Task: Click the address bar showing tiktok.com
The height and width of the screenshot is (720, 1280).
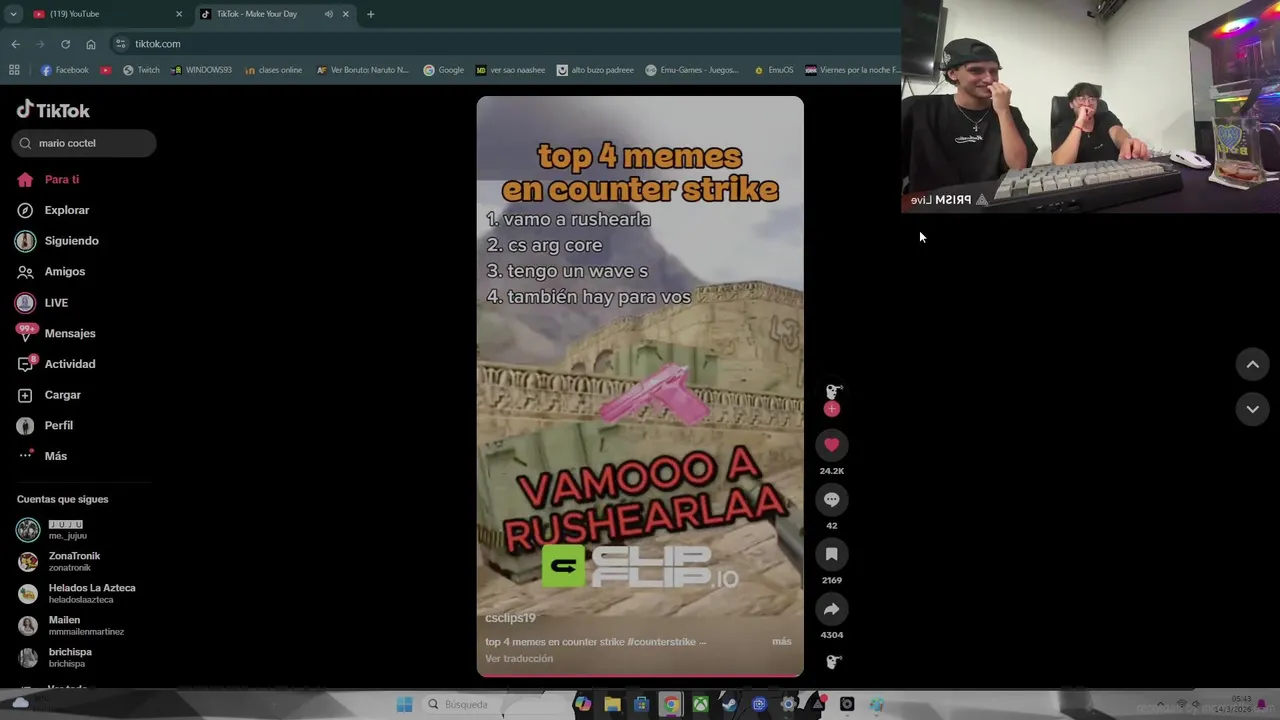Action: pos(504,44)
